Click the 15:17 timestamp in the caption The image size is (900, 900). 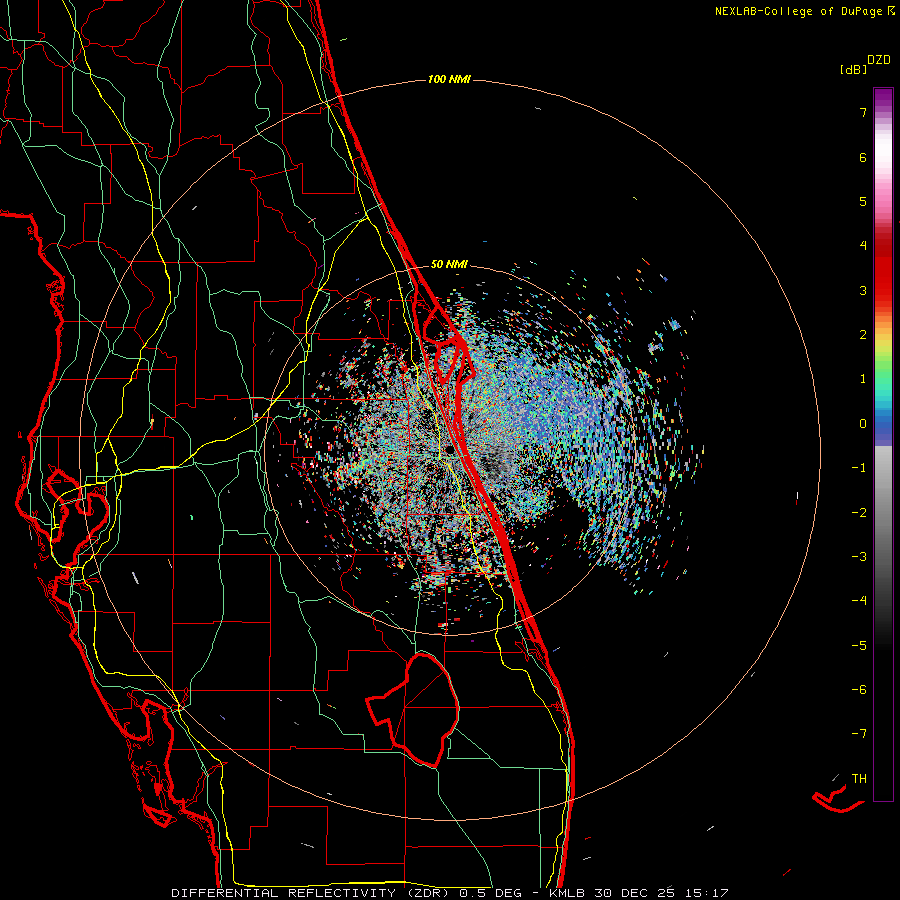(706, 893)
